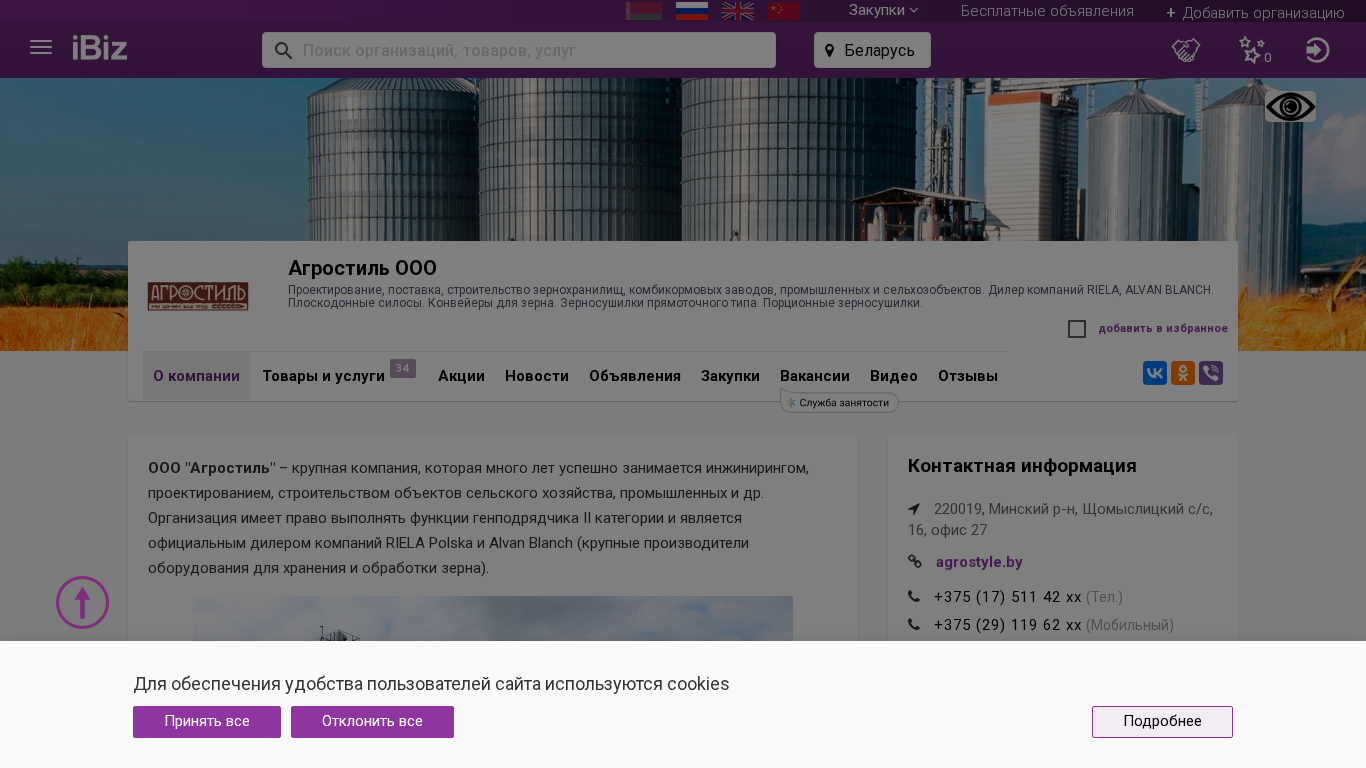Open the hamburger main menu
The image size is (1366, 768).
(41, 48)
